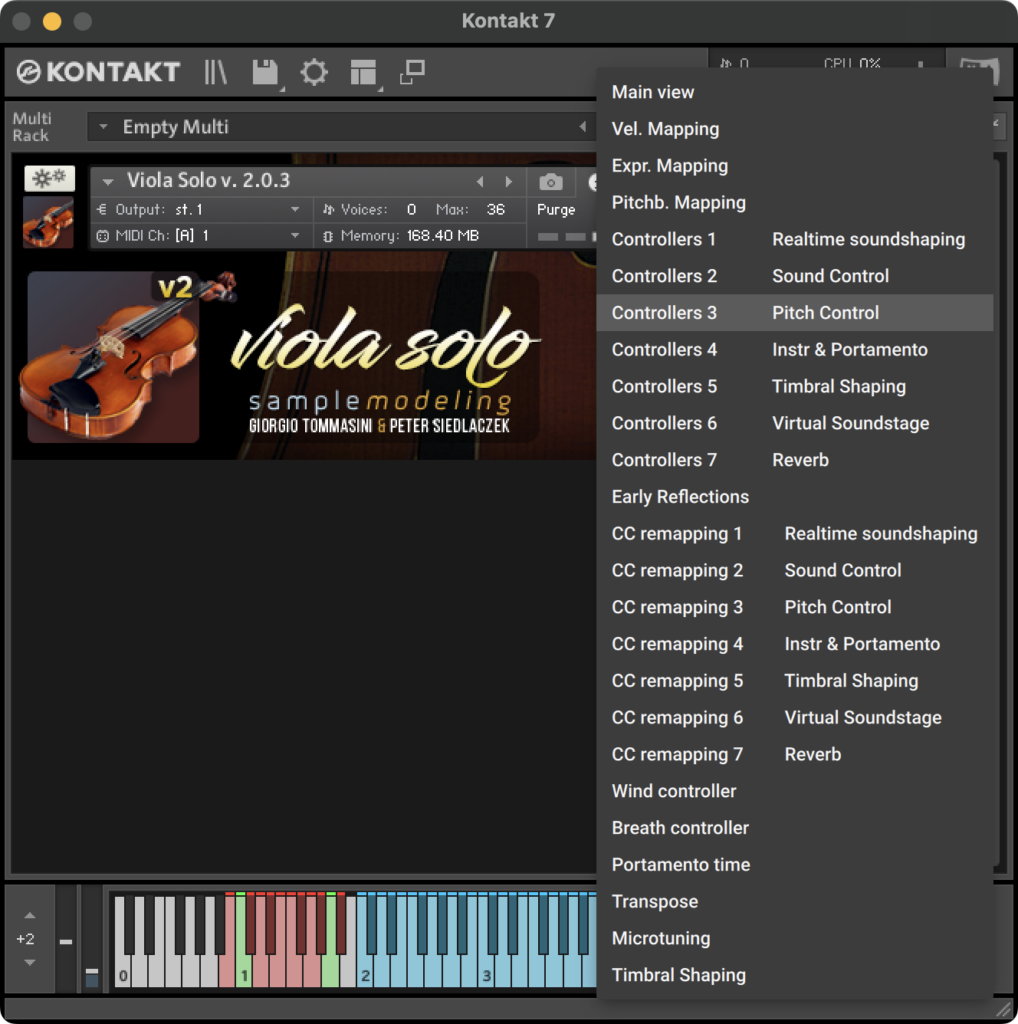The image size is (1018, 1024).
Task: Select Main view menu entry
Action: [x=795, y=92]
